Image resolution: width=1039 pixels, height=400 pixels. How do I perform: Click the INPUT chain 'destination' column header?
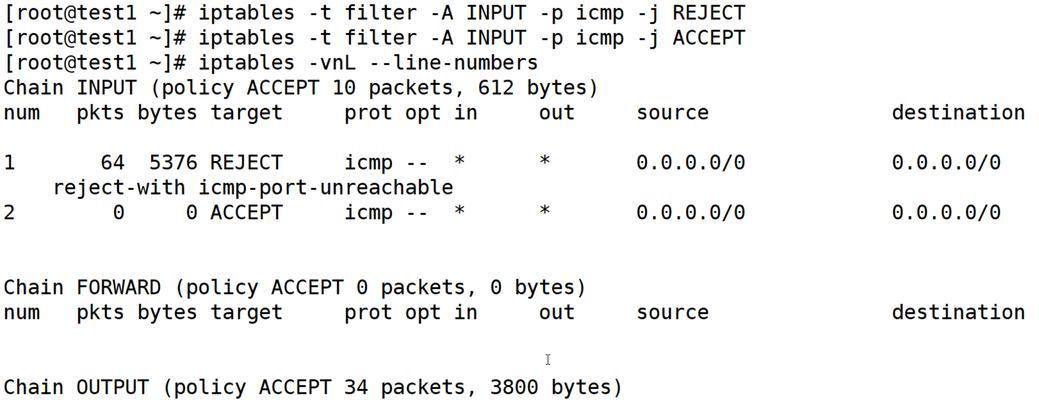[958, 113]
